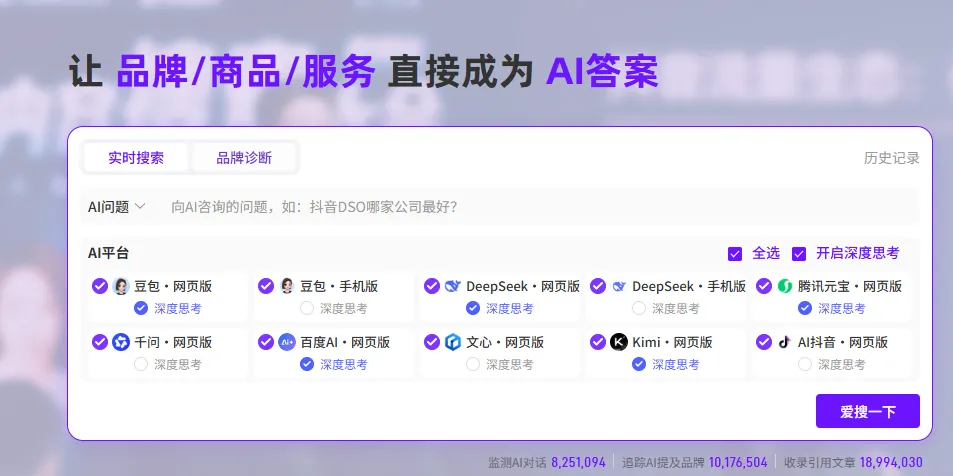Click the 腾讯元宝 green logo icon
This screenshot has height=476, width=953.
785,286
